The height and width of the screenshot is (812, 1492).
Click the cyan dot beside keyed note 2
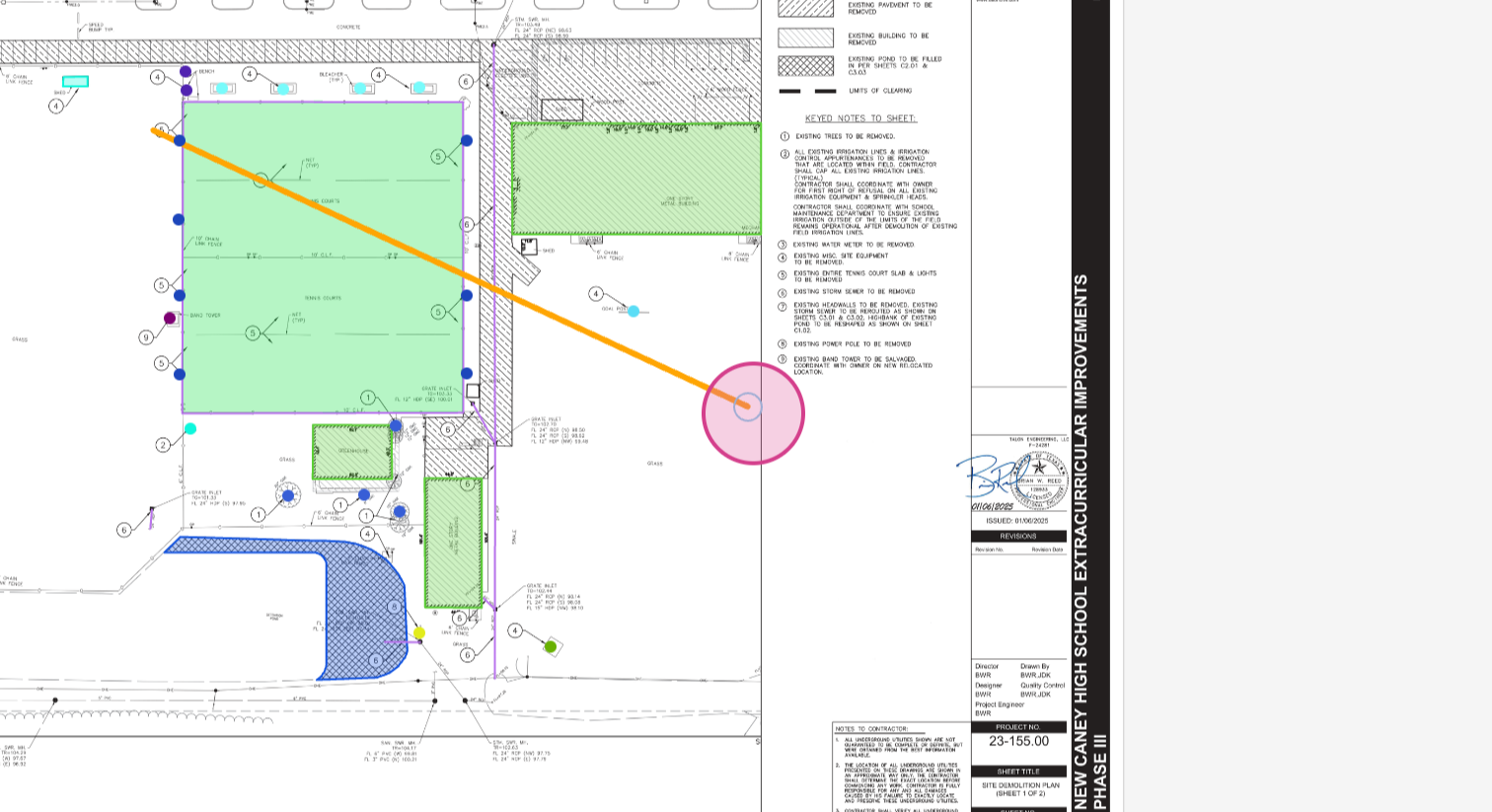[x=190, y=428]
